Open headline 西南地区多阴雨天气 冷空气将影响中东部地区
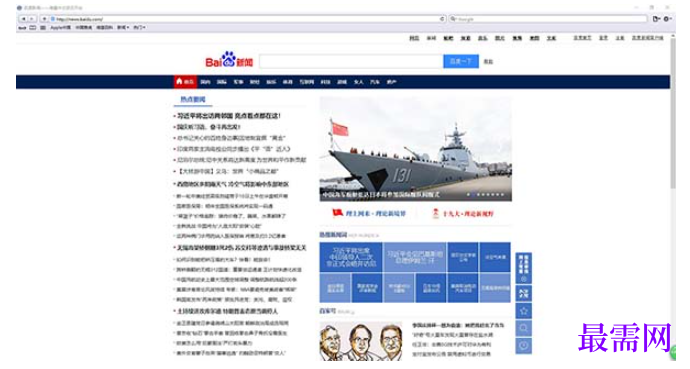The height and width of the screenshot is (369, 690). click(x=233, y=184)
